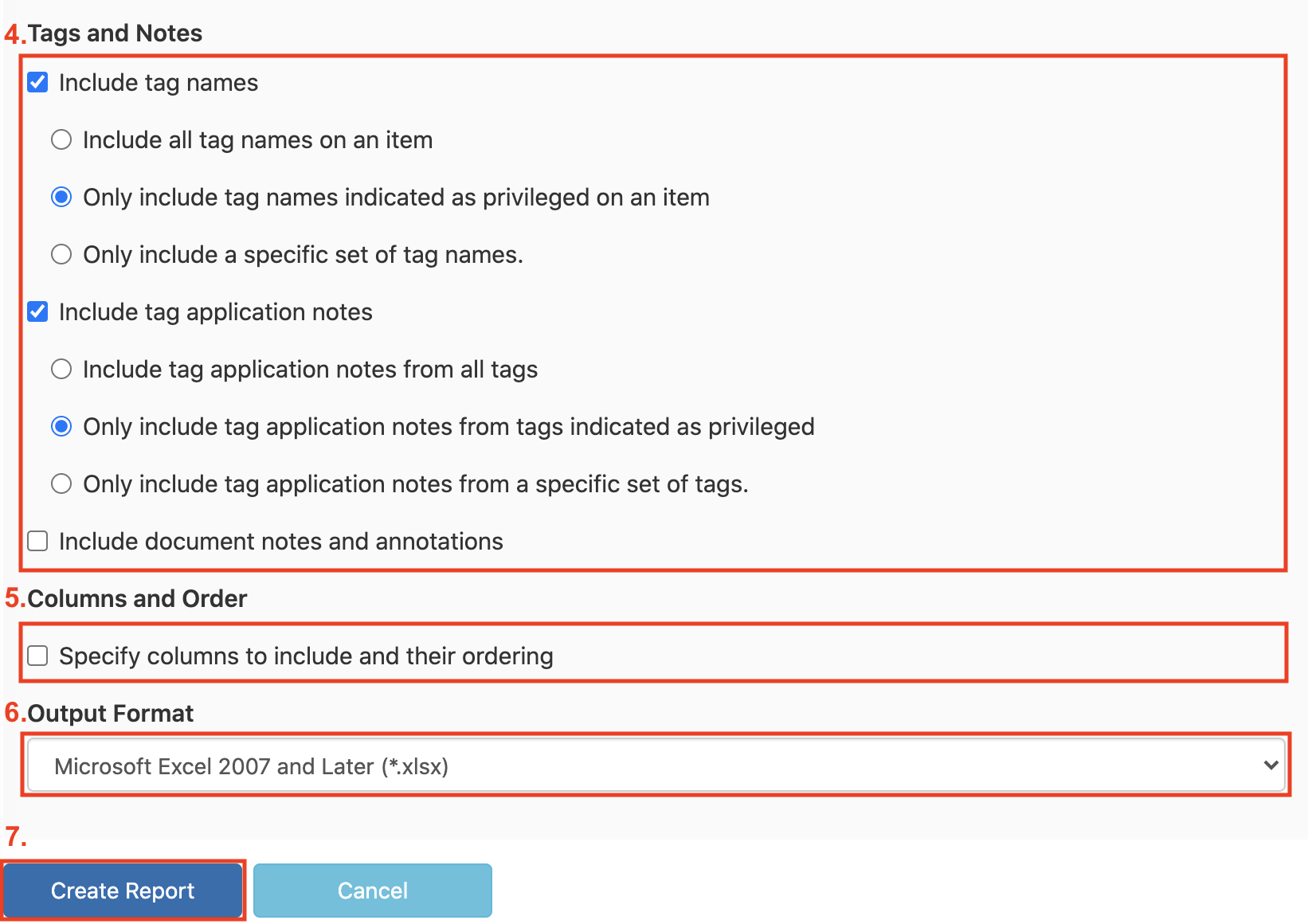Enable "Include document notes and annotations"
This screenshot has height=924, width=1308.
coord(37,541)
